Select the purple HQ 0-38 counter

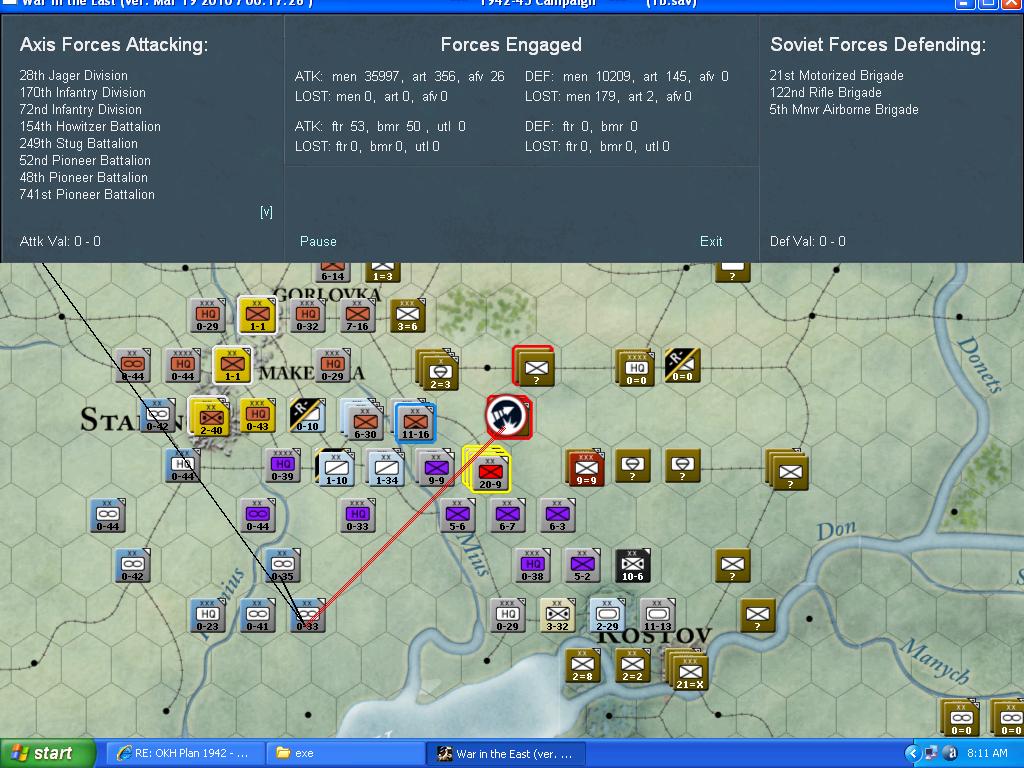[x=532, y=565]
